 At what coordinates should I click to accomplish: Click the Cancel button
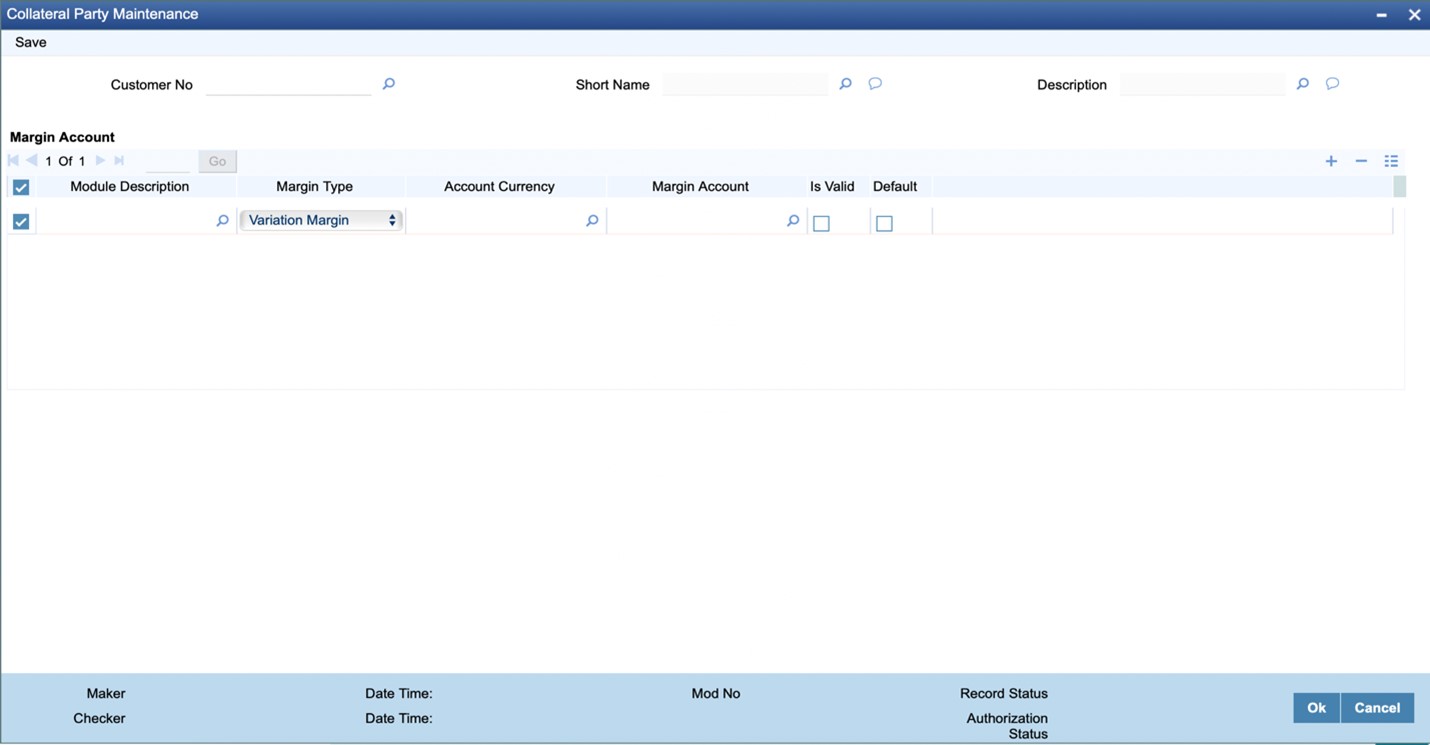click(1377, 708)
